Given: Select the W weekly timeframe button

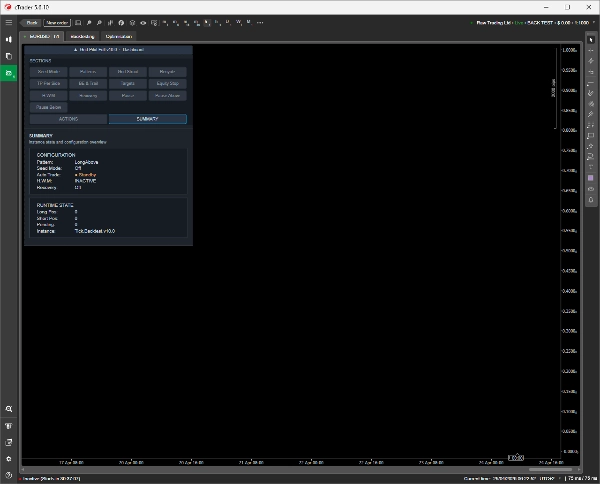Looking at the screenshot, I should 238,23.
